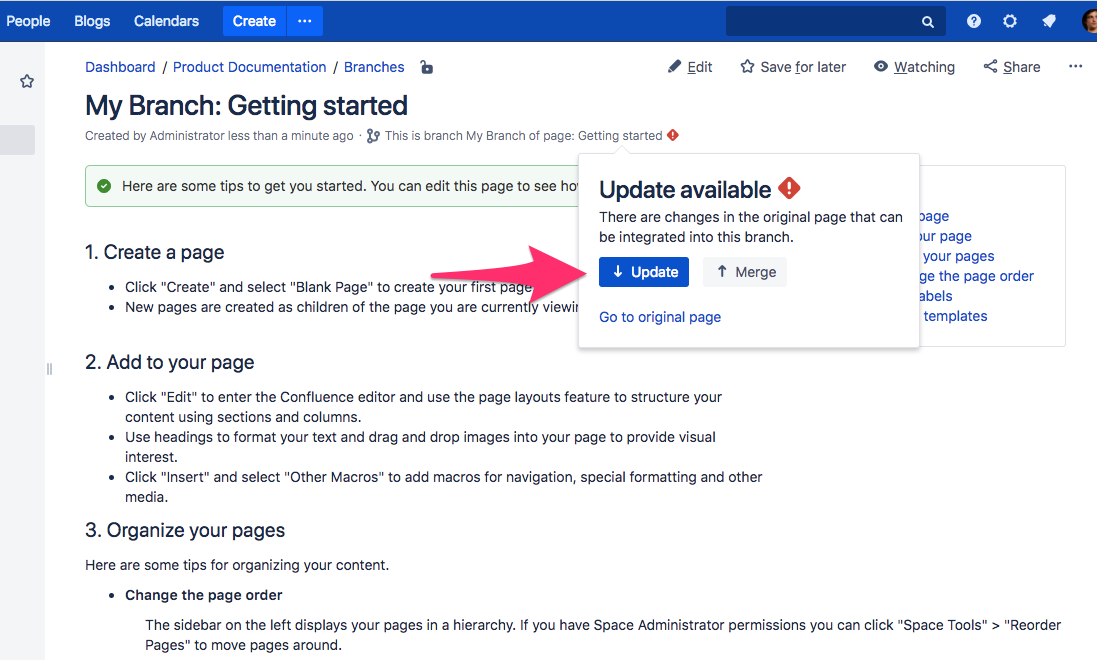This screenshot has width=1097, height=660.
Task: Open the Calendars menu item
Action: [x=167, y=21]
